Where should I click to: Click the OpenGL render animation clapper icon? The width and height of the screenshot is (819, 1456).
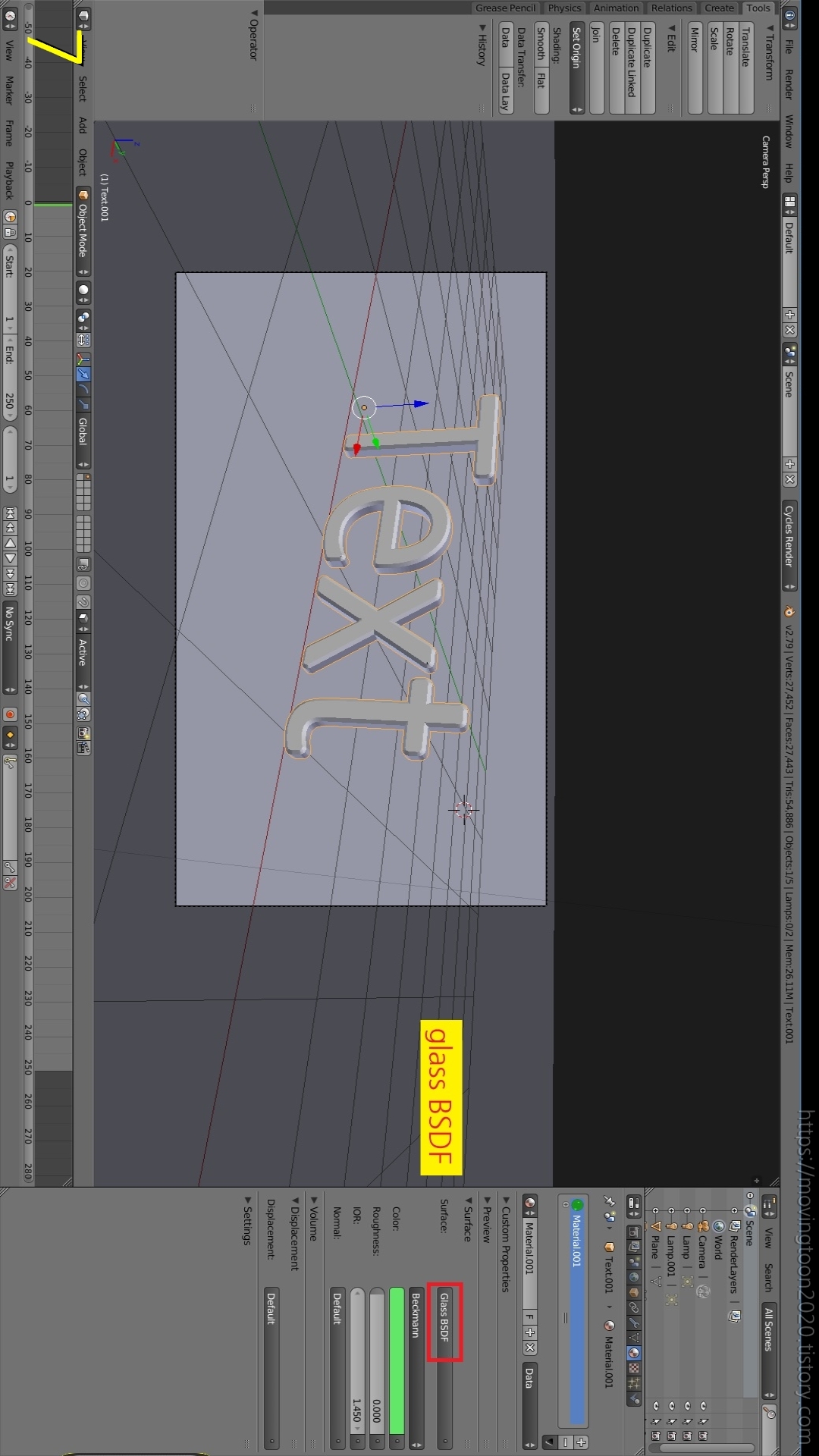(x=83, y=748)
